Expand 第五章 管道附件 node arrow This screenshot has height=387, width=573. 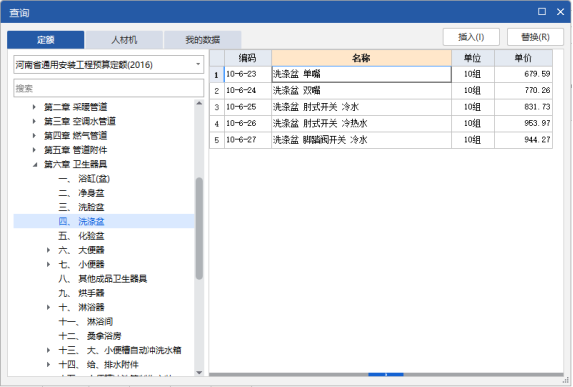[34, 150]
